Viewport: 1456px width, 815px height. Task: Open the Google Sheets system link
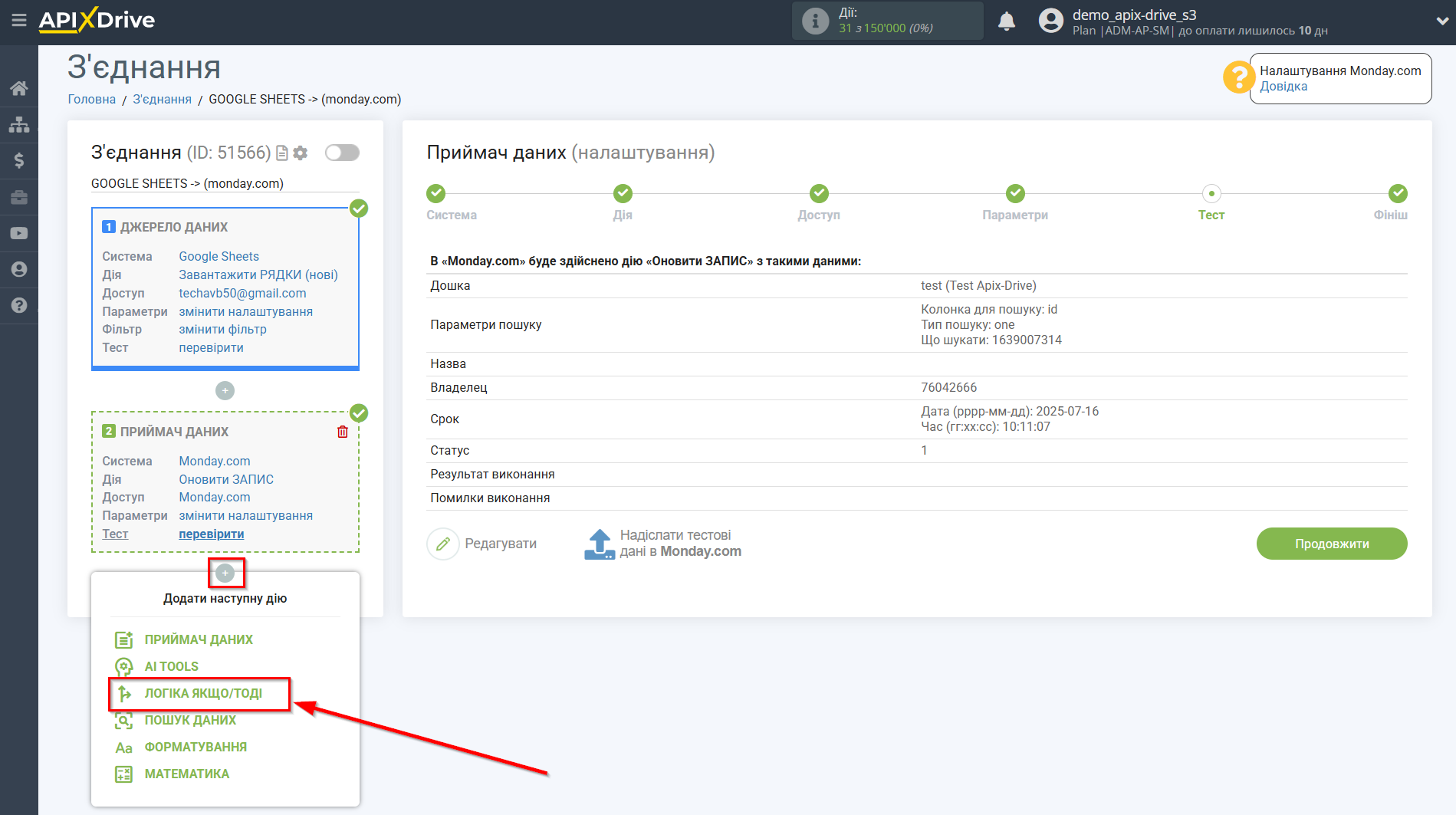(x=219, y=256)
